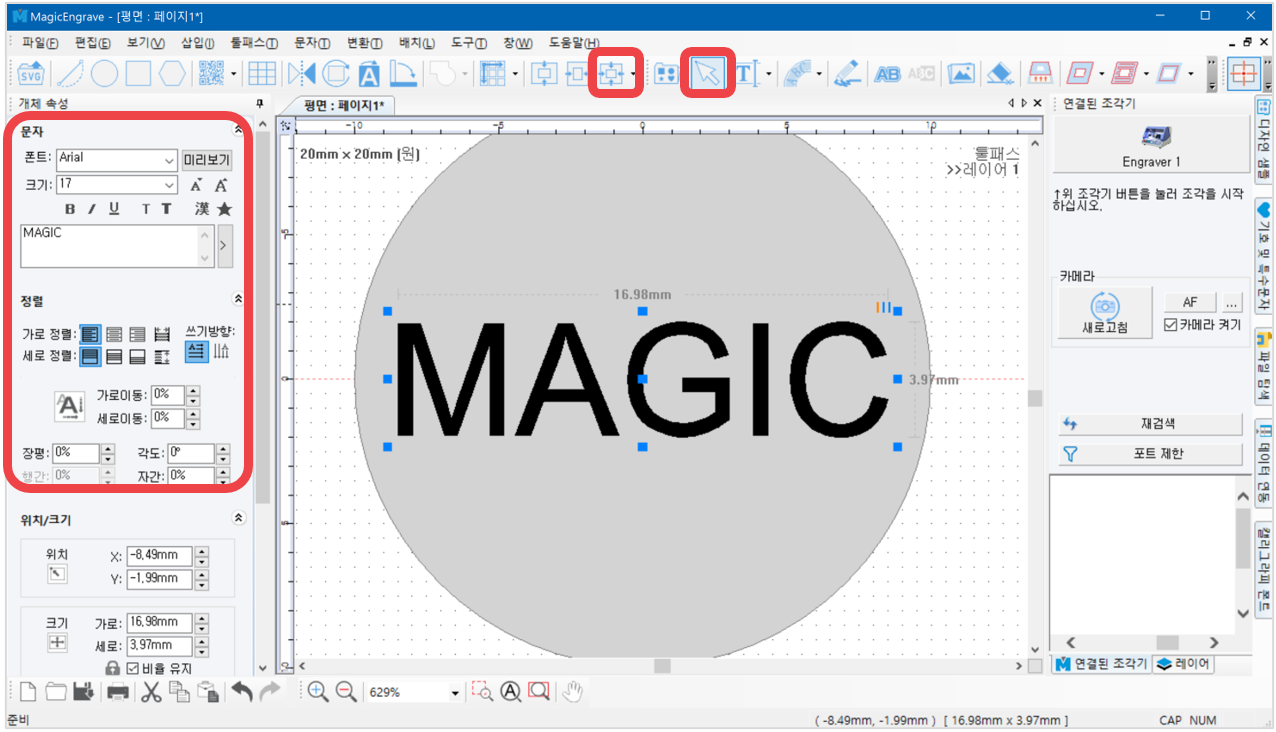
Task: Open the 툴패스 menu
Action: point(254,43)
